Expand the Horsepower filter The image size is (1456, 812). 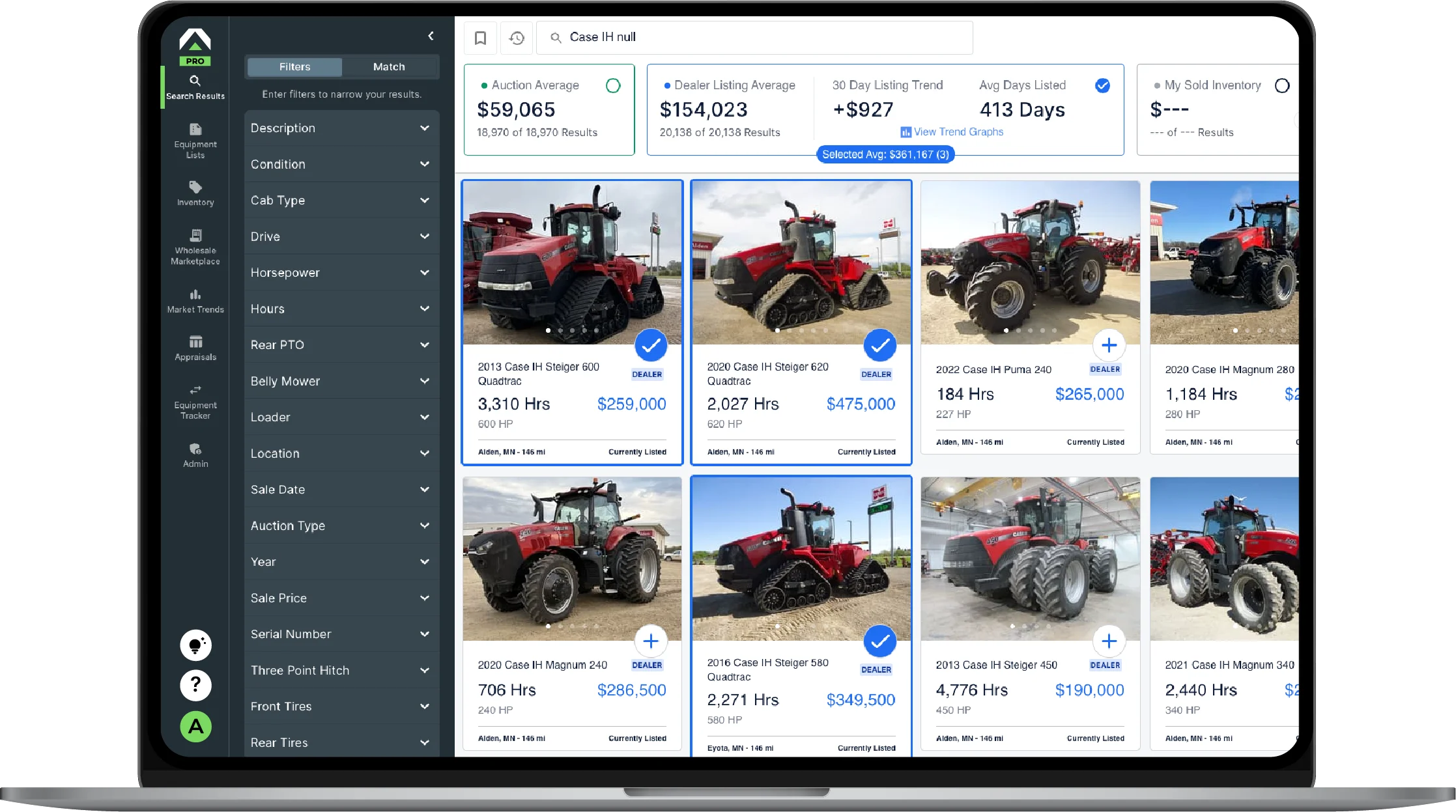click(341, 273)
